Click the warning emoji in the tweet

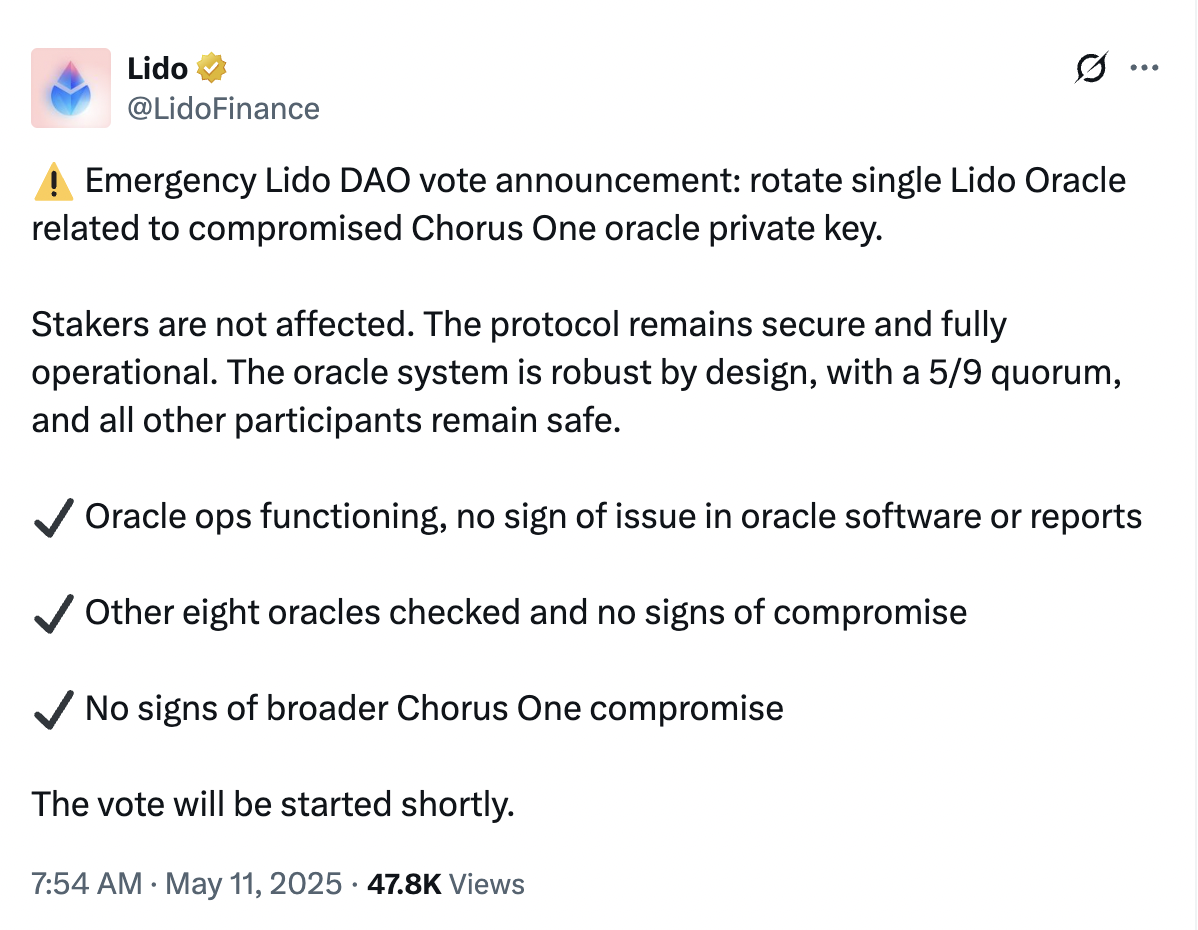[55, 179]
